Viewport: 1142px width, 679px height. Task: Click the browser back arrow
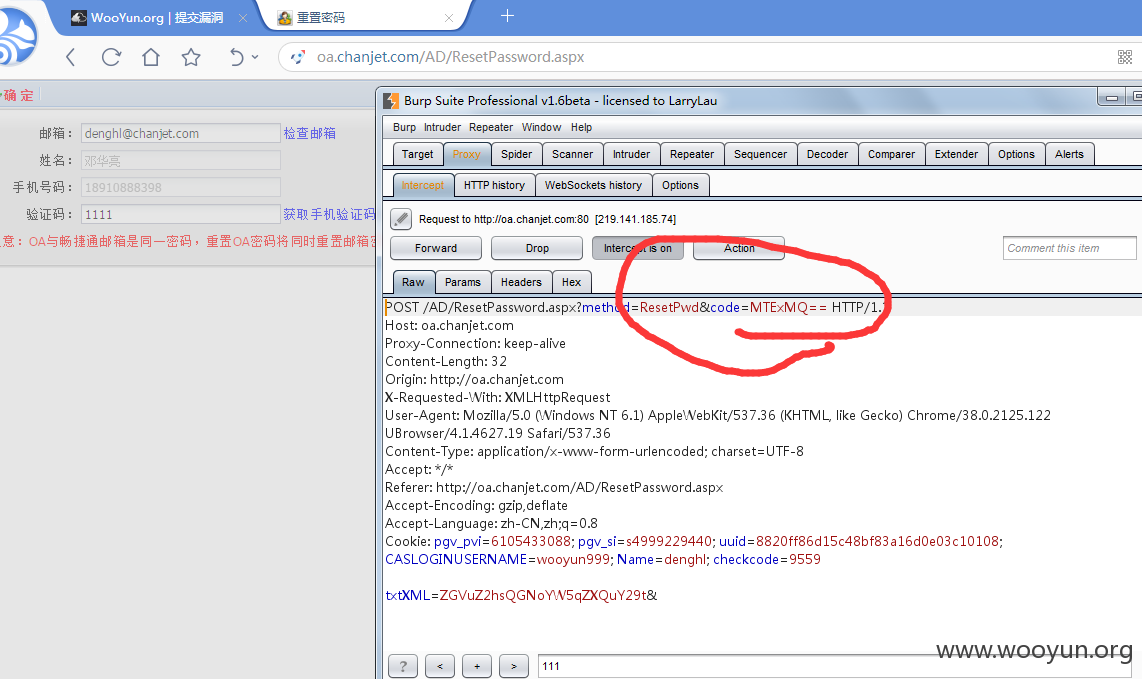pos(71,57)
